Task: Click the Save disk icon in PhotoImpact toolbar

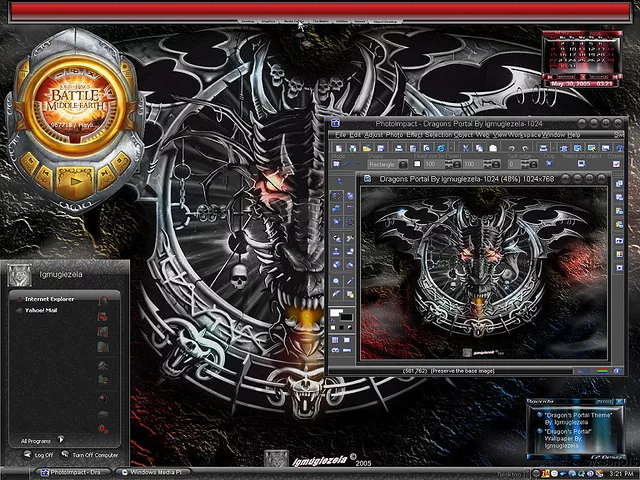Action: point(381,148)
